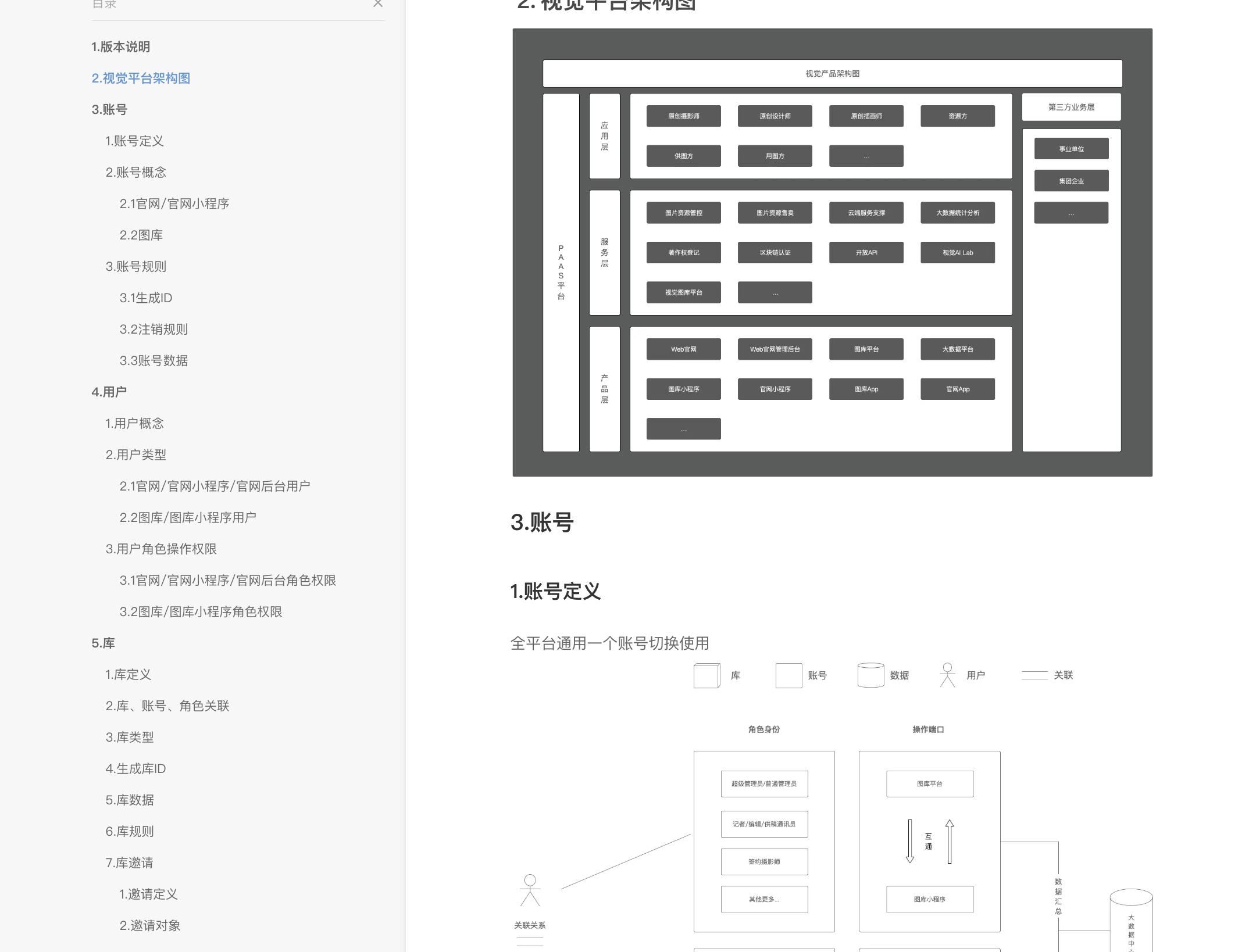Viewport: 1256px width, 952px height.
Task: Open 2.2图库 outline entry
Action: tap(141, 235)
